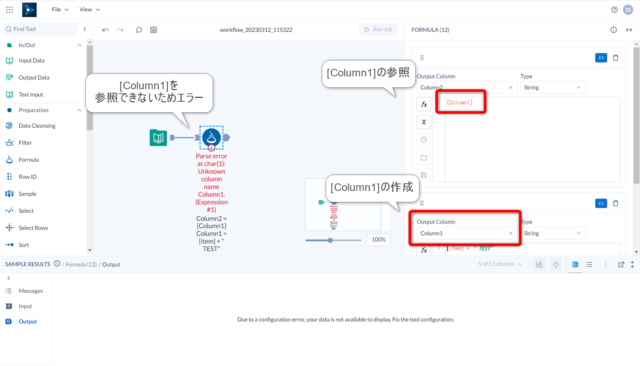640x366 pixels.
Task: Select the Input Data node on canvas
Action: point(158,138)
